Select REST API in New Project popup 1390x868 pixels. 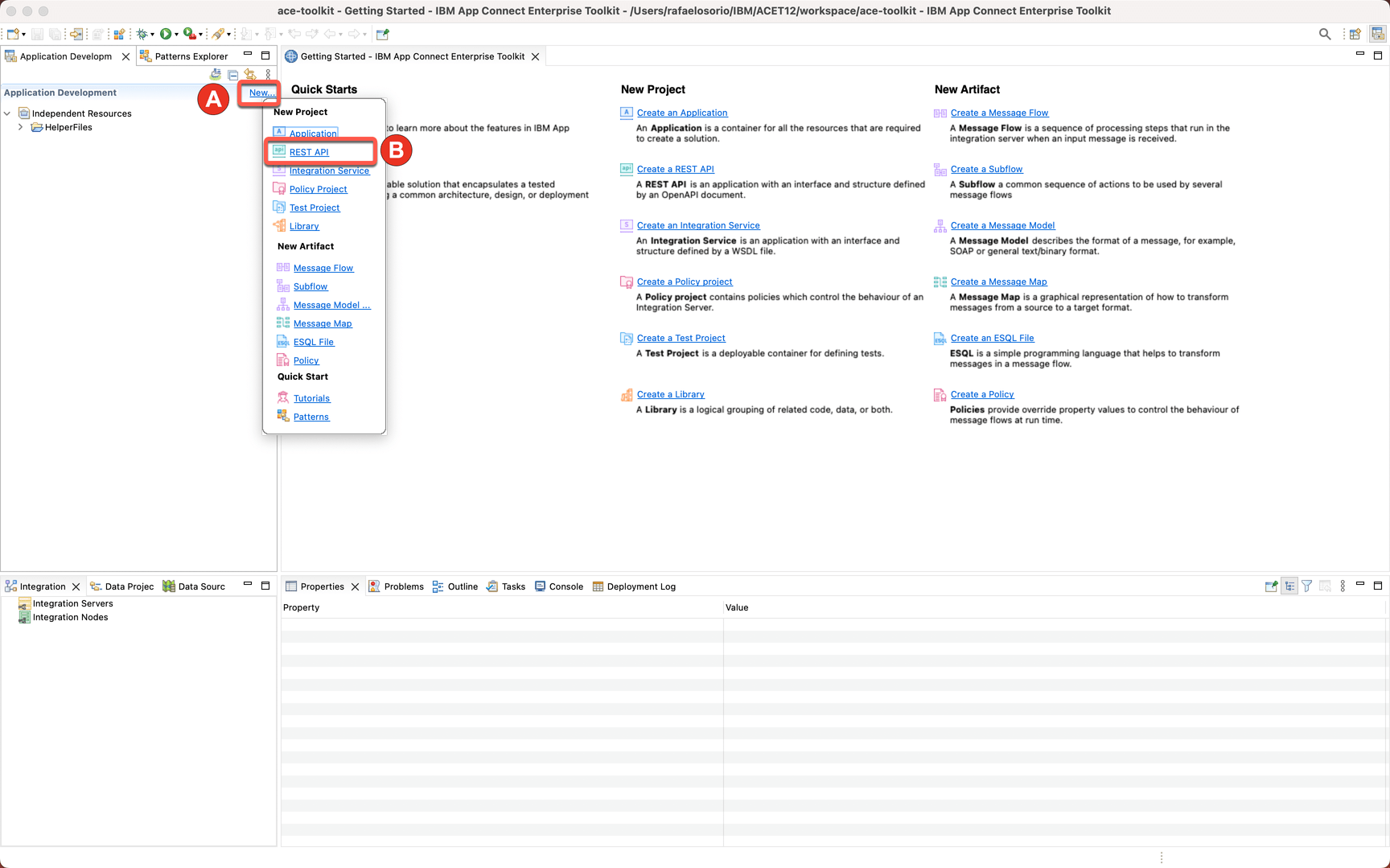[x=309, y=152]
